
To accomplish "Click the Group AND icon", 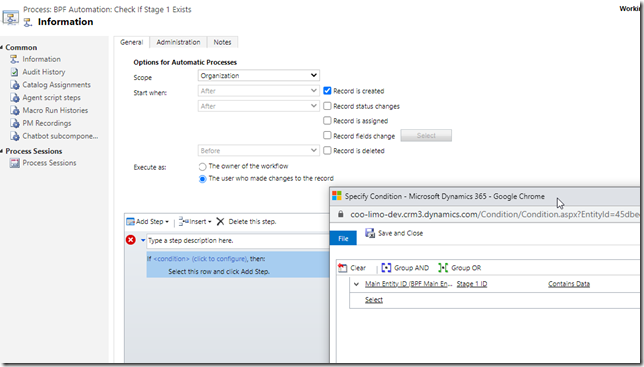I will pyautogui.click(x=386, y=268).
